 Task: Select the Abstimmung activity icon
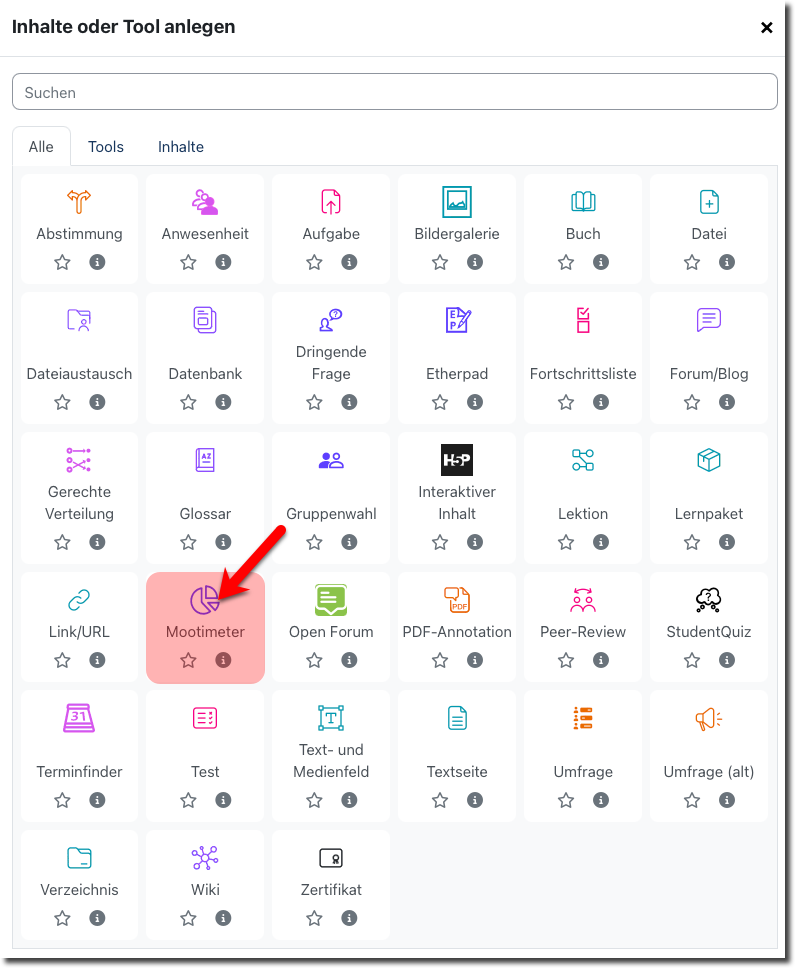pos(79,202)
